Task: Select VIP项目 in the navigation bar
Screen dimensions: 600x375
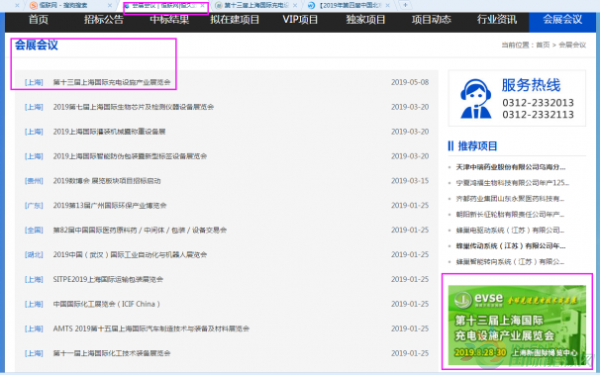Action: click(300, 20)
